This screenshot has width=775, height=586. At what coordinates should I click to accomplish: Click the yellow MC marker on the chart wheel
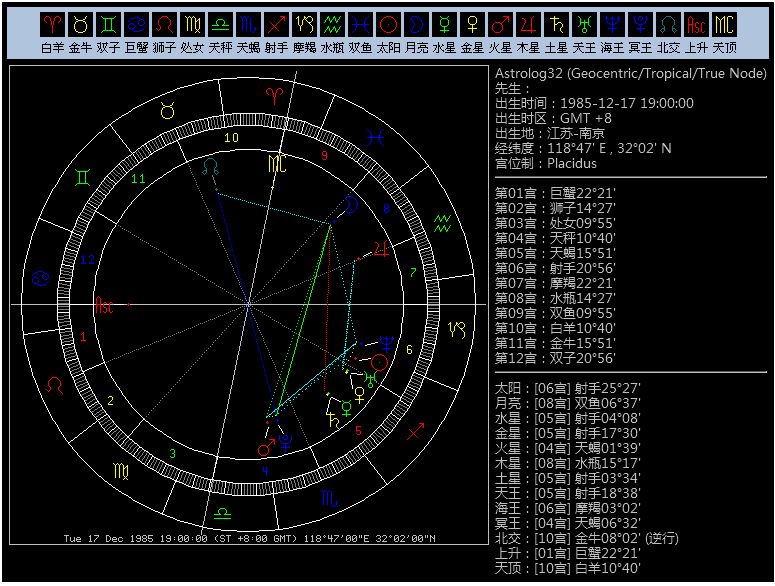pyautogui.click(x=277, y=162)
